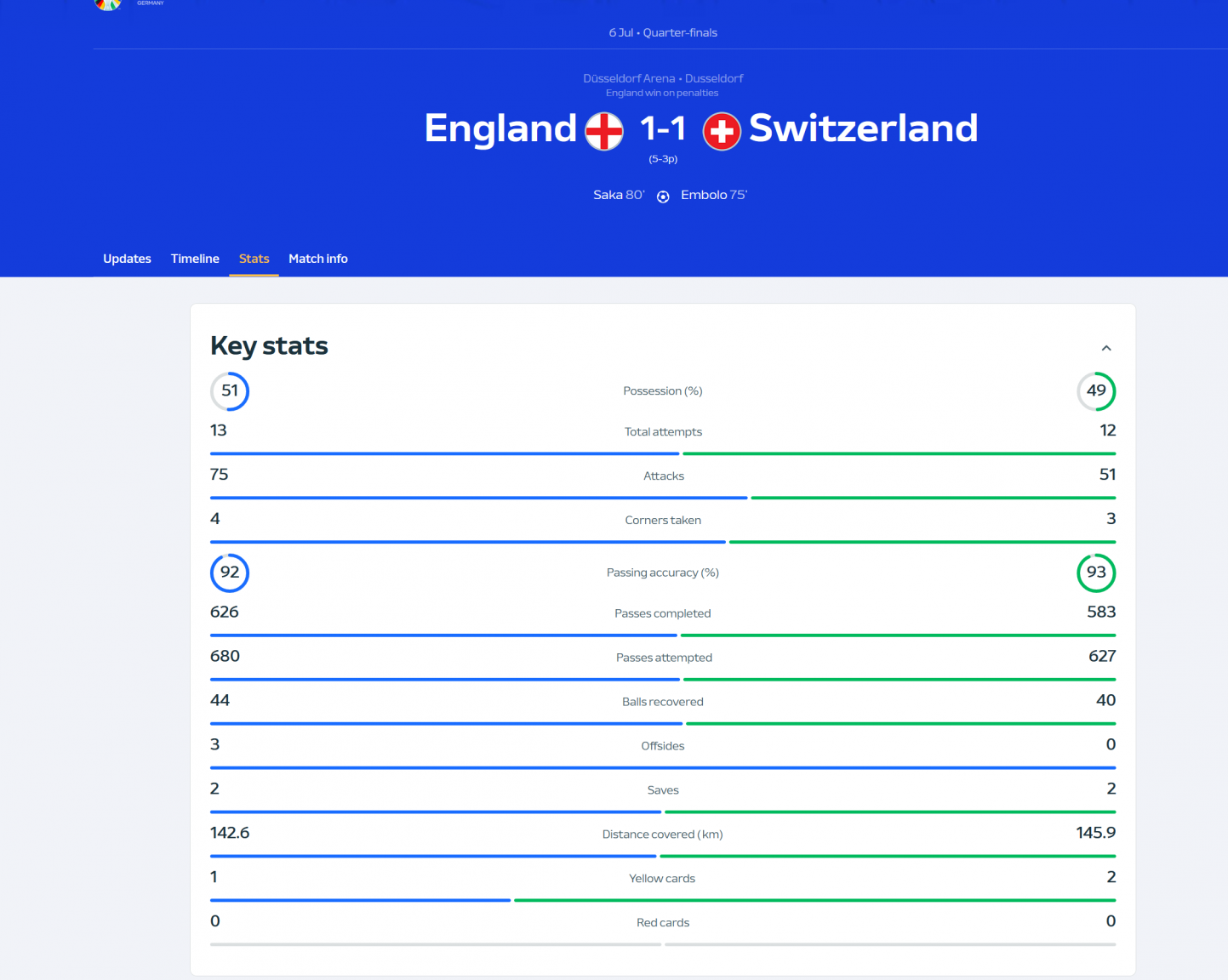The image size is (1228, 980).
Task: Click the 1-1 match score
Action: [663, 128]
